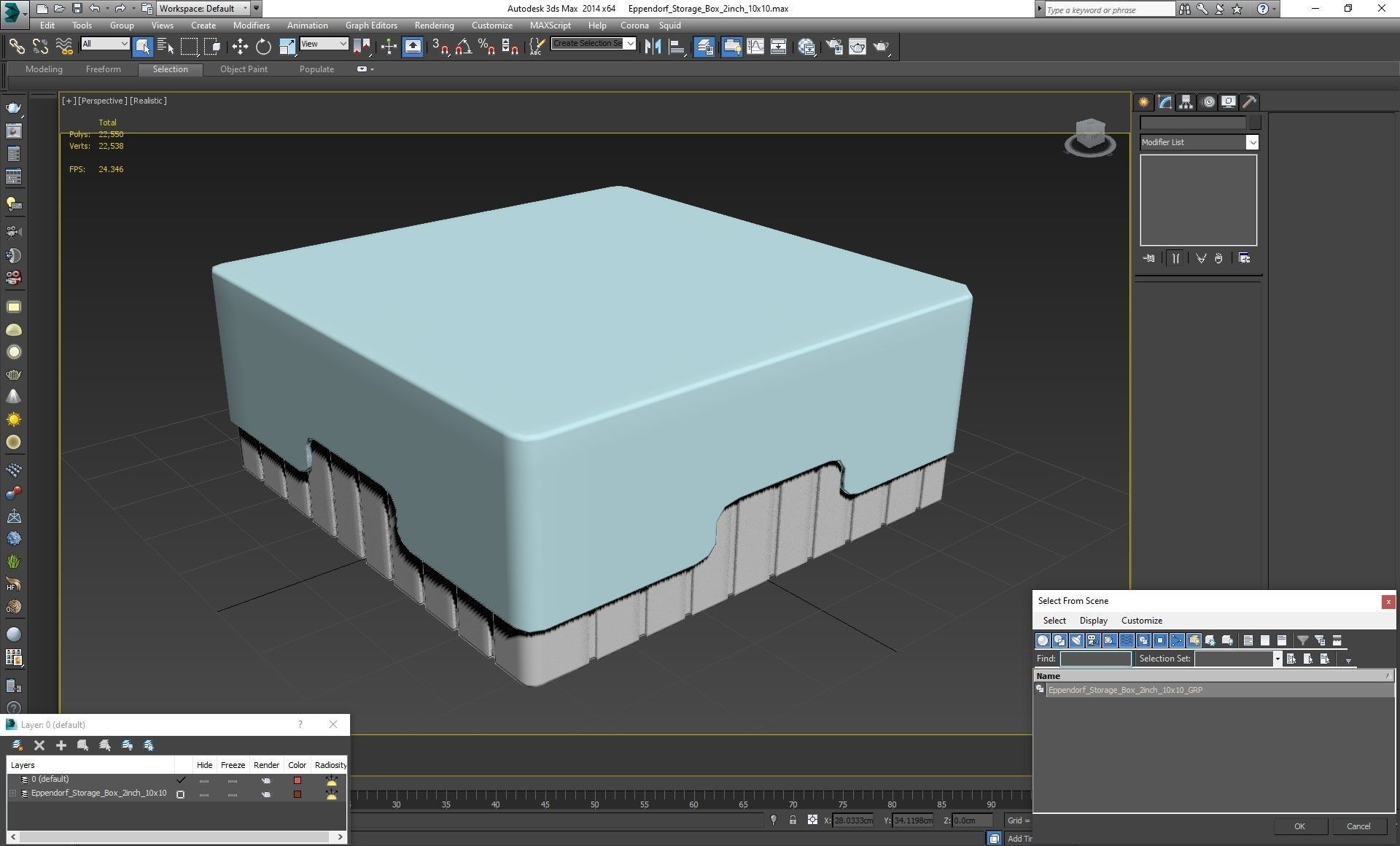Click the Find input field
This screenshot has height=846, width=1400.
coord(1095,659)
